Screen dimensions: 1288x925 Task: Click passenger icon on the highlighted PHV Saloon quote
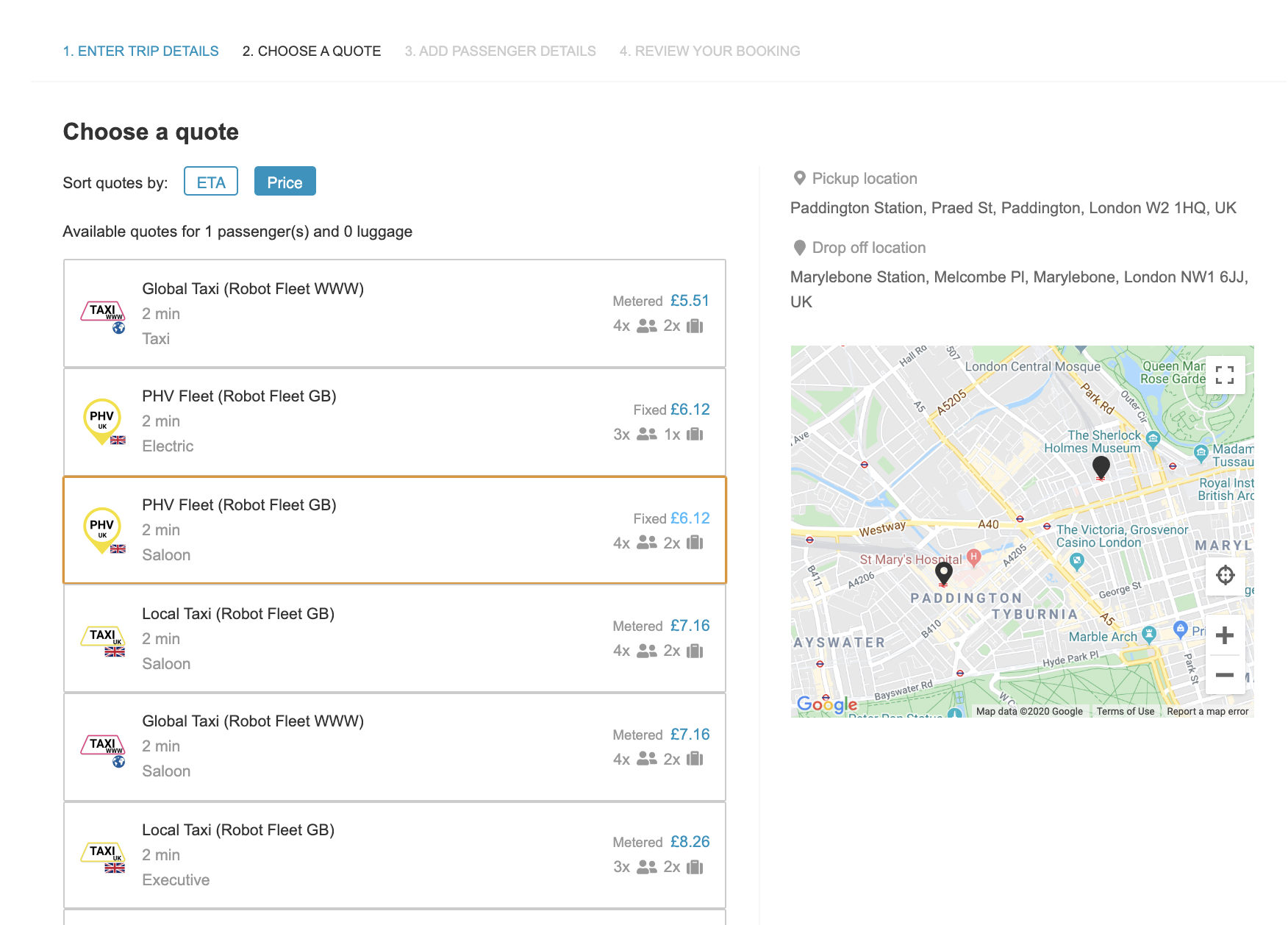(x=647, y=543)
